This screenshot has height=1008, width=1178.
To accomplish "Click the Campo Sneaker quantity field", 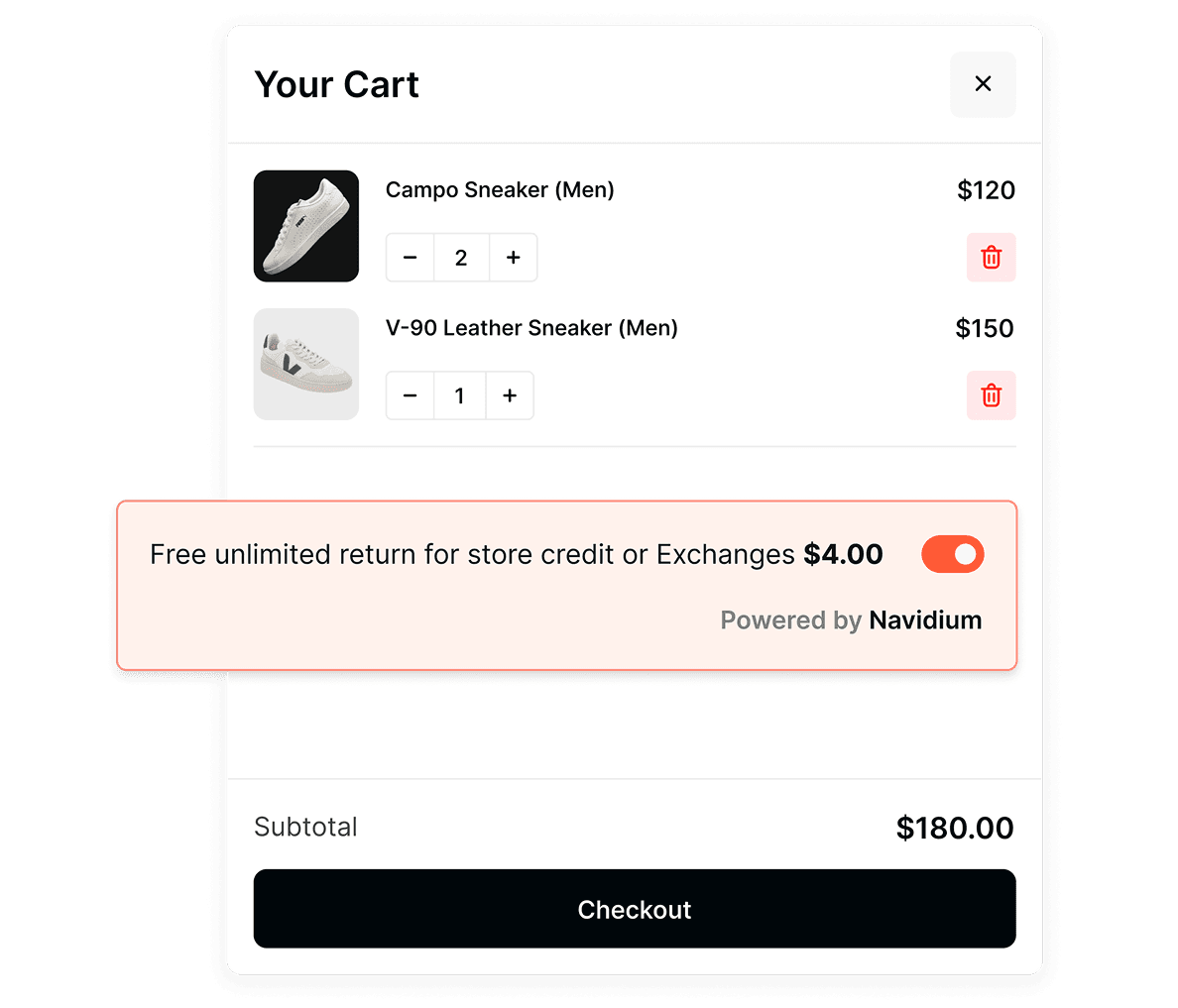I will point(461,258).
